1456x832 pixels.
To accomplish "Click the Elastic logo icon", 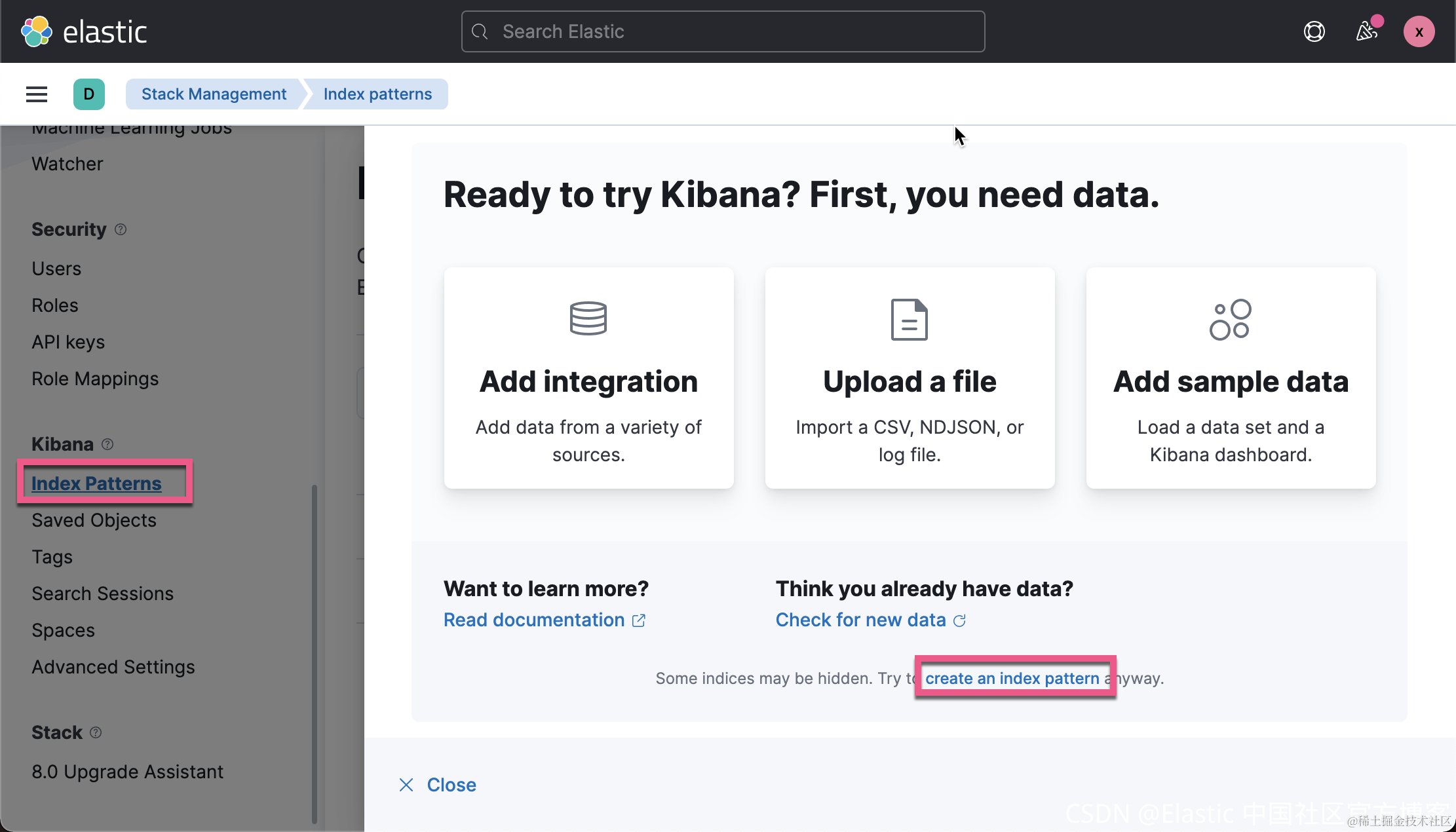I will [x=36, y=31].
